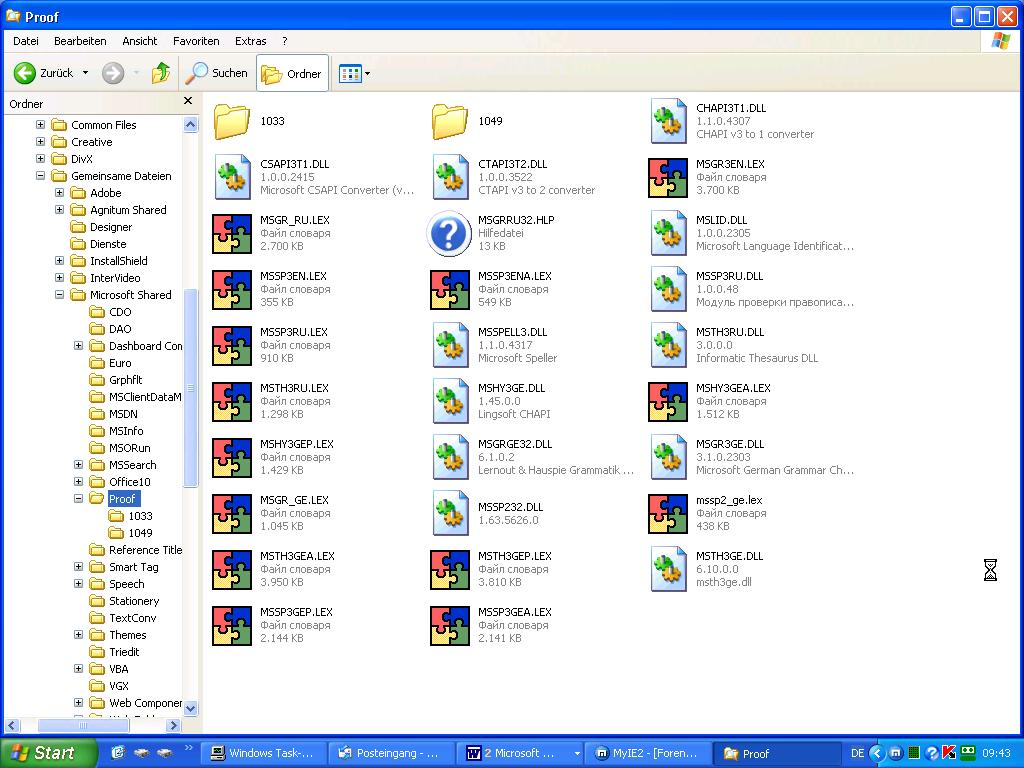The height and width of the screenshot is (768, 1024).
Task: Select the CHAPI3T1.DLL file icon
Action: (668, 121)
